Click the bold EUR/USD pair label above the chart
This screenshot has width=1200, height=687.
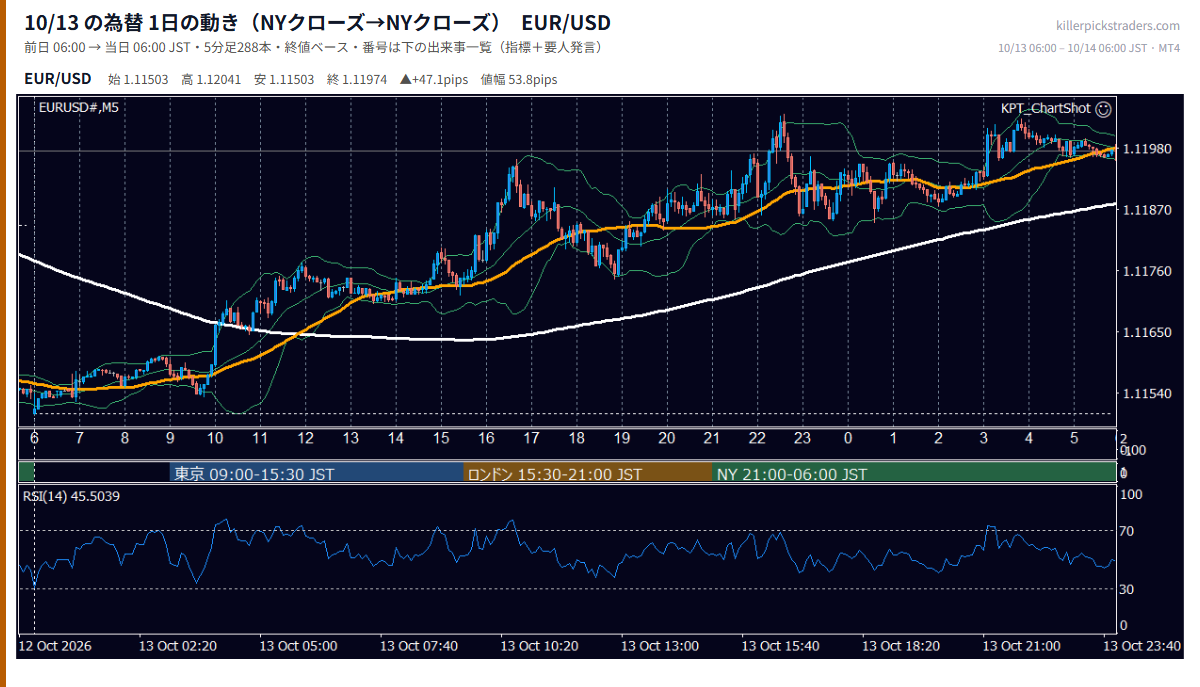[58, 78]
